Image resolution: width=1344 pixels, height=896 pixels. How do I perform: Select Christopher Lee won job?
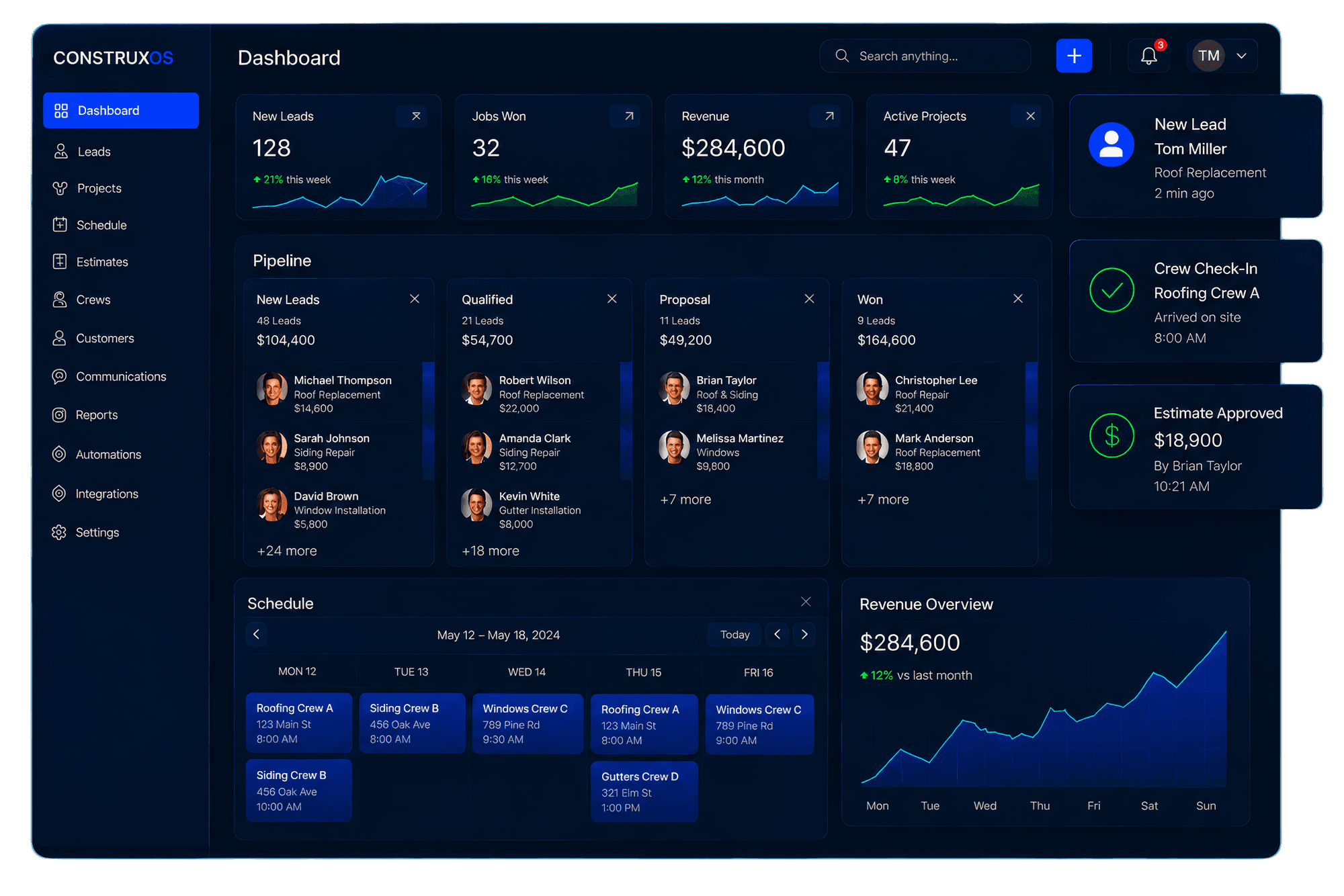[x=940, y=393]
